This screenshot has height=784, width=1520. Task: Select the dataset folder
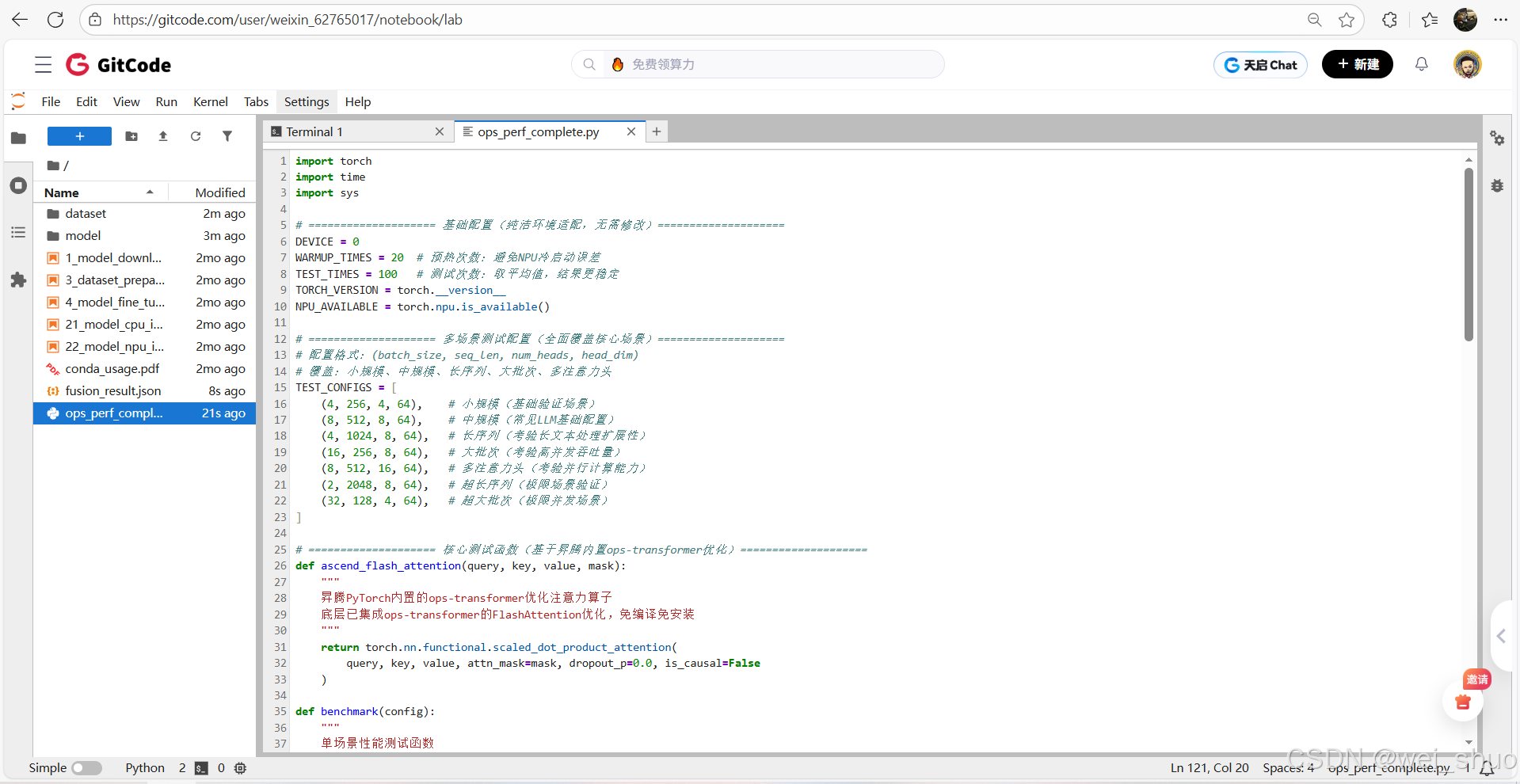click(145, 214)
